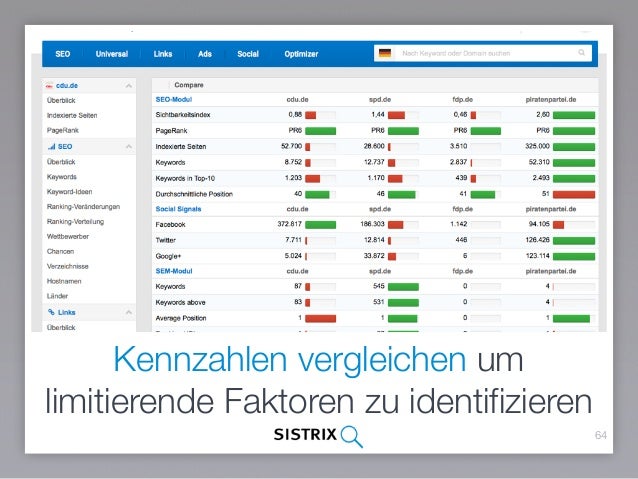Click the value 33.872 in Google+ row
638x479 pixels.
374,256
